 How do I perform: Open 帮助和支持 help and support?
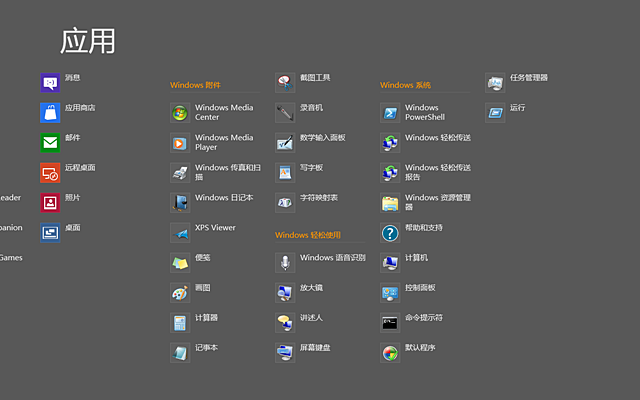pos(411,233)
